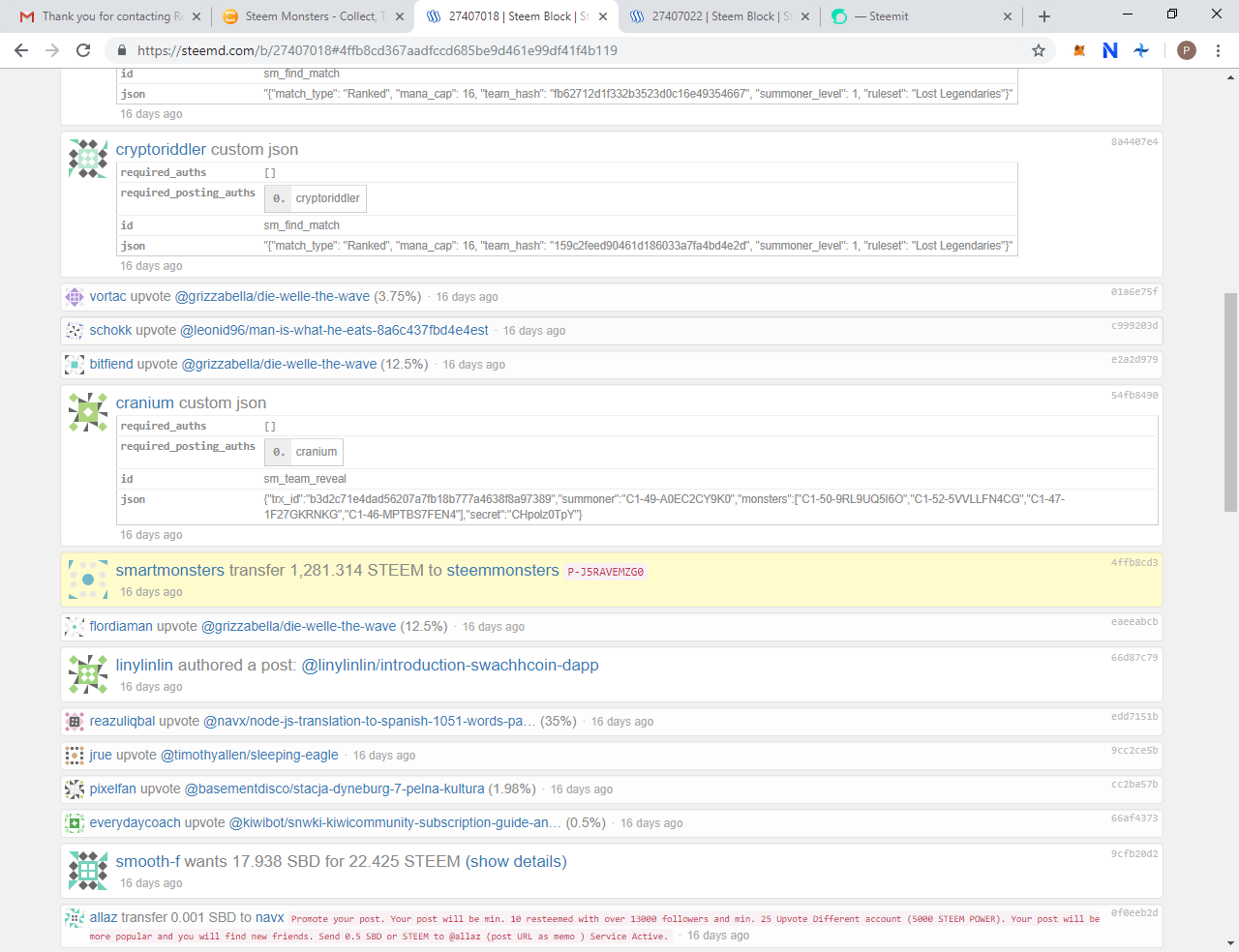Open the Chrome three-dot menu
The height and width of the screenshot is (952, 1239).
pos(1218,50)
